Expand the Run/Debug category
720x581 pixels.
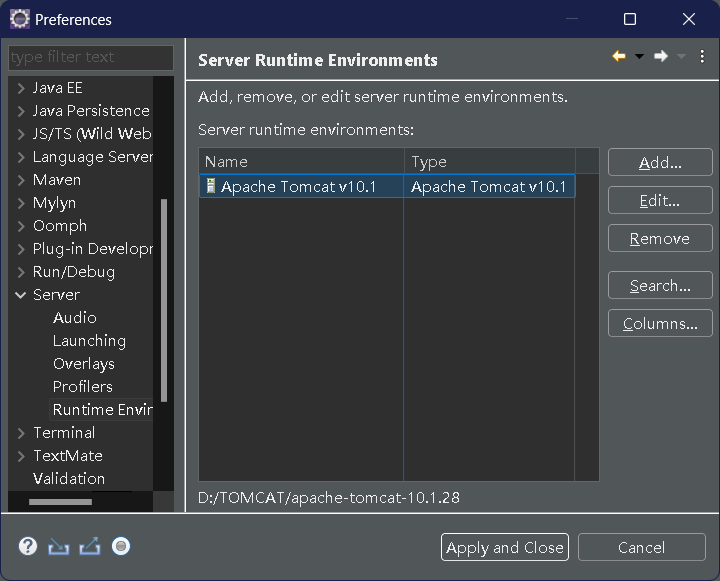(x=21, y=272)
